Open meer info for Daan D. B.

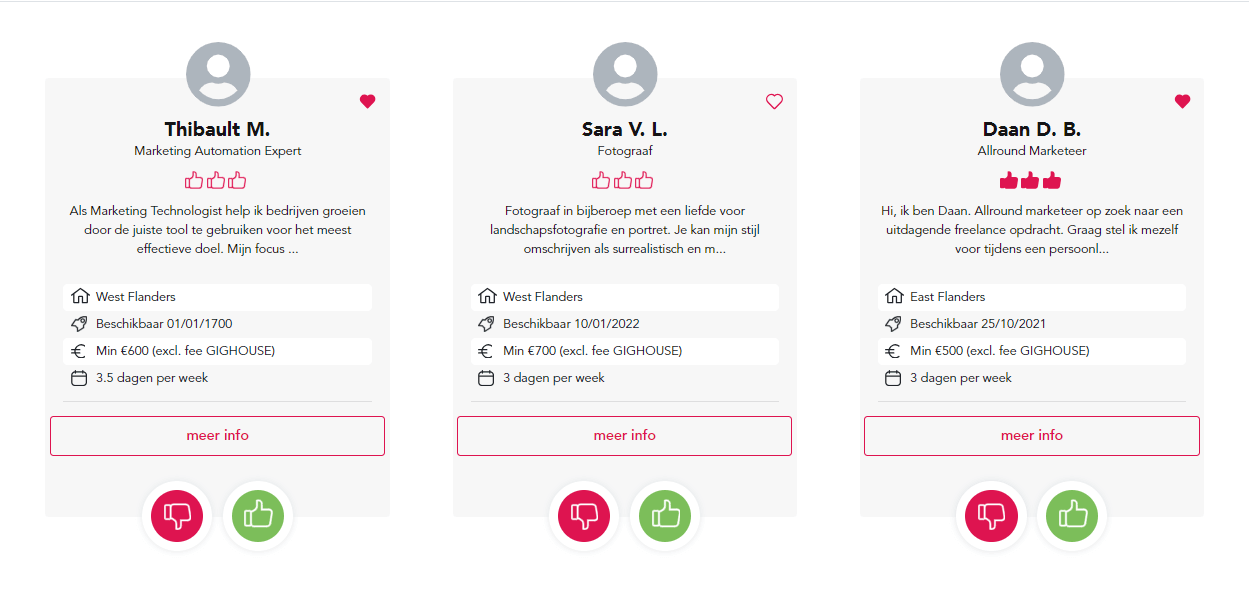[x=1032, y=436]
